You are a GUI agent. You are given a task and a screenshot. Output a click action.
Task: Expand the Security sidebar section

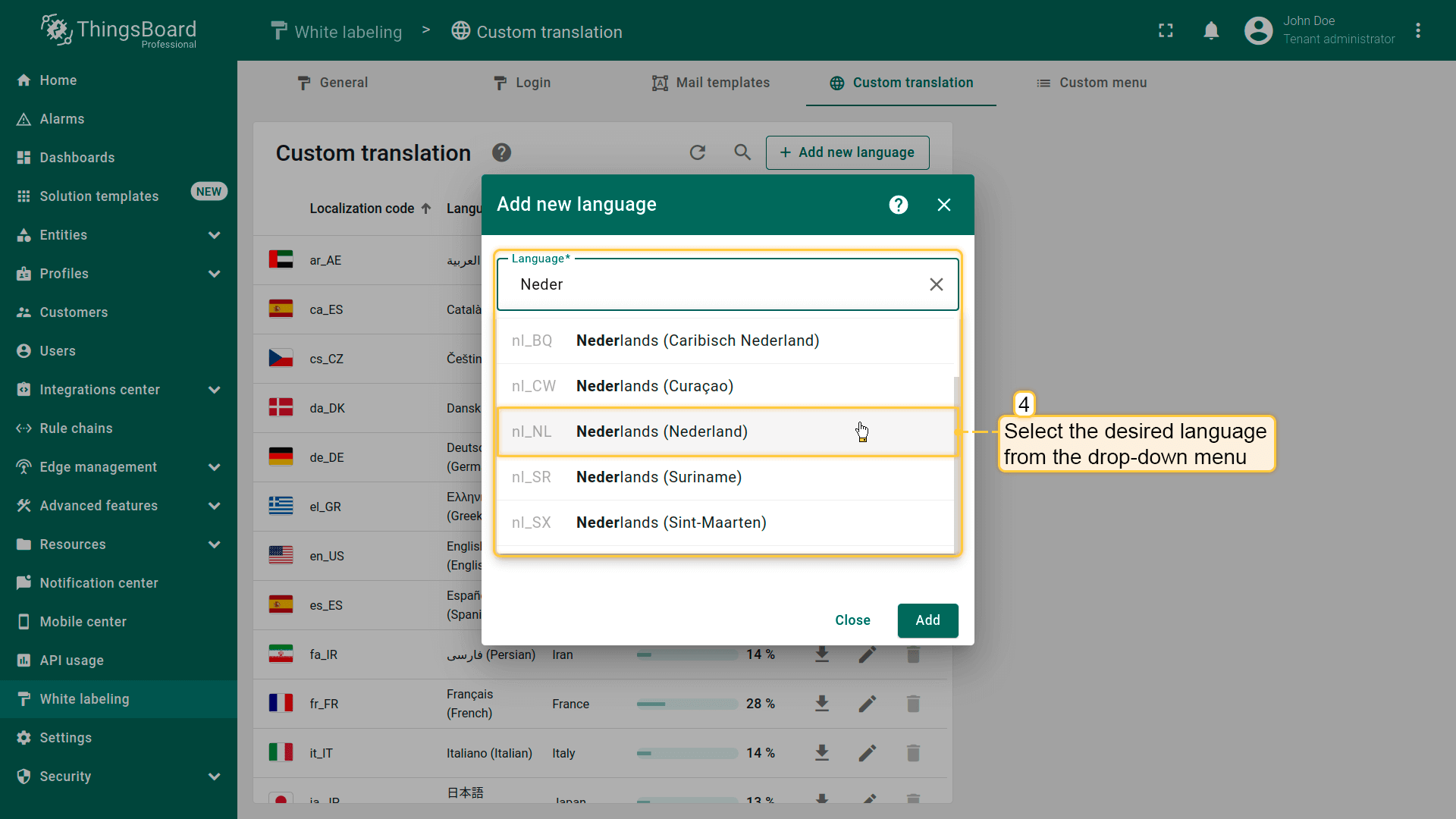215,777
